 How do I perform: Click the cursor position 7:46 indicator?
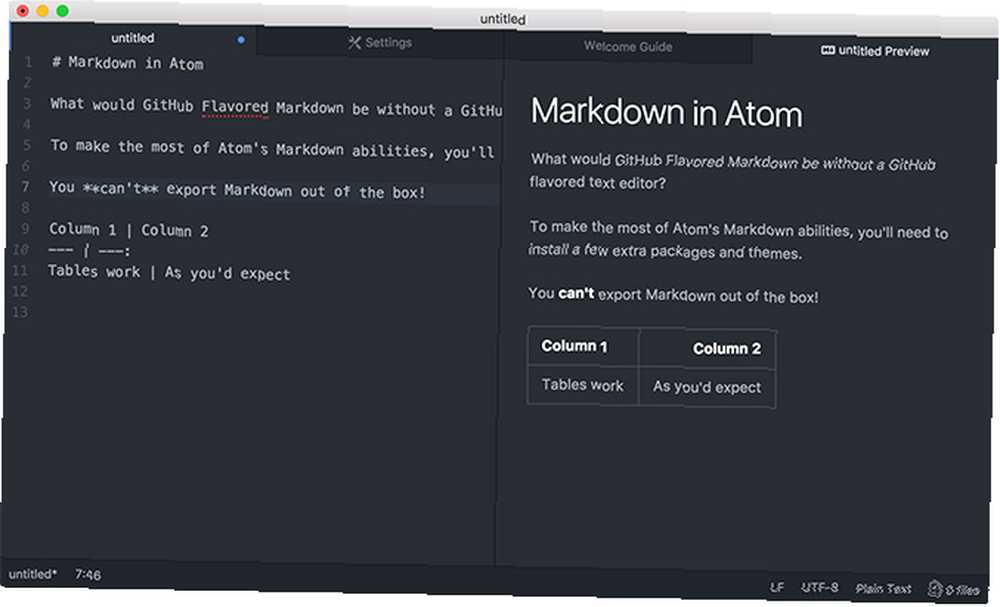(88, 574)
